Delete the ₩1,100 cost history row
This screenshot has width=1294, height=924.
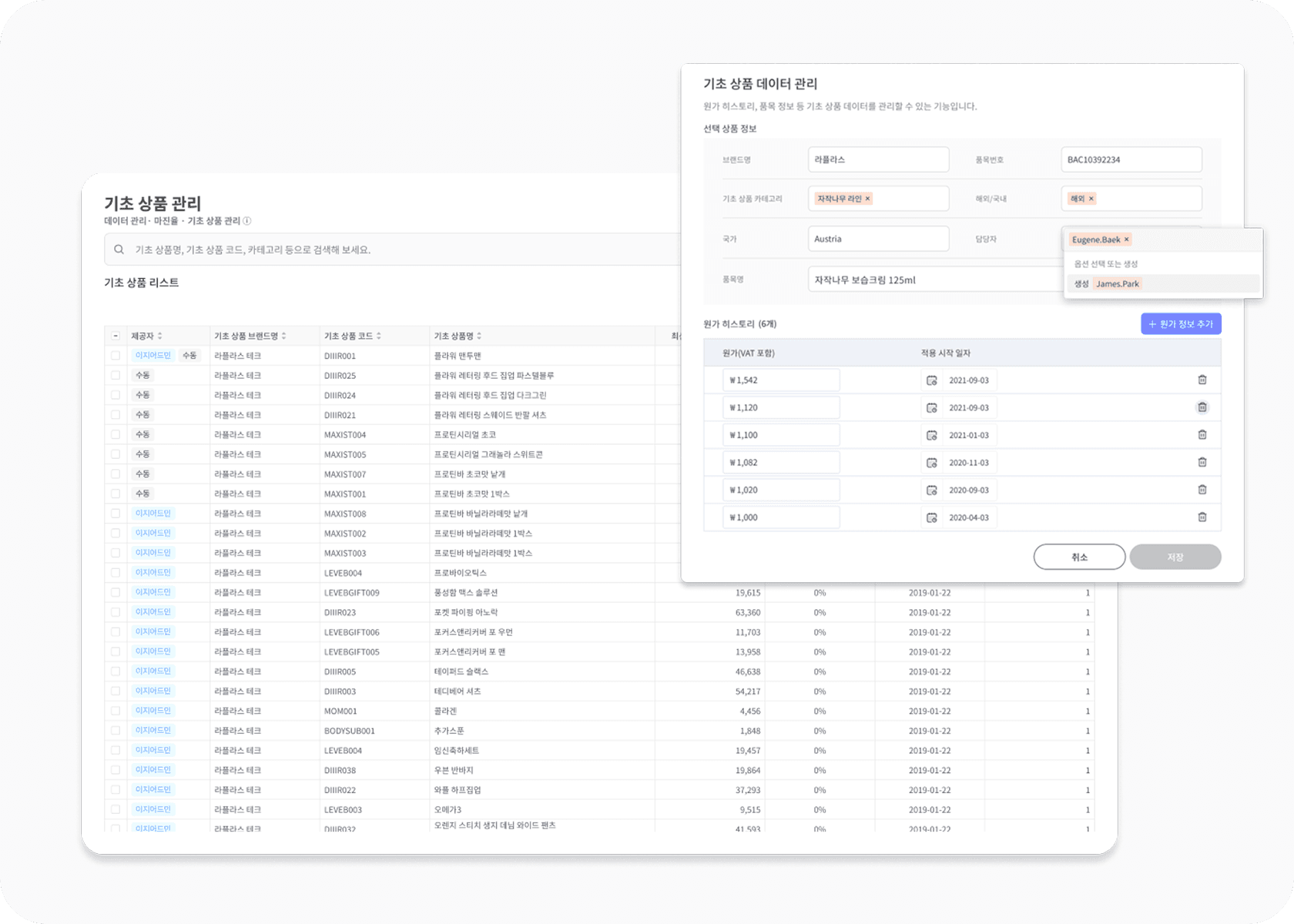click(1202, 434)
